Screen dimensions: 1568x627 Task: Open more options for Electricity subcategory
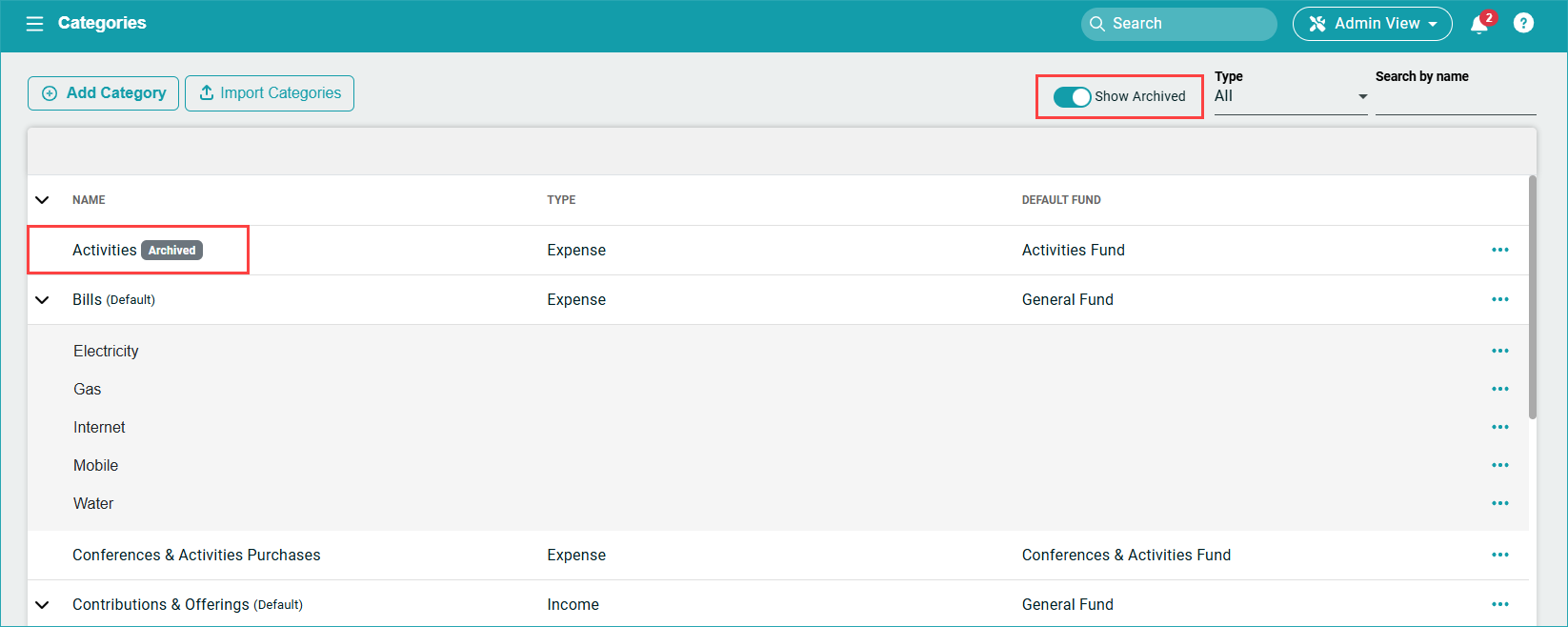tap(1499, 351)
